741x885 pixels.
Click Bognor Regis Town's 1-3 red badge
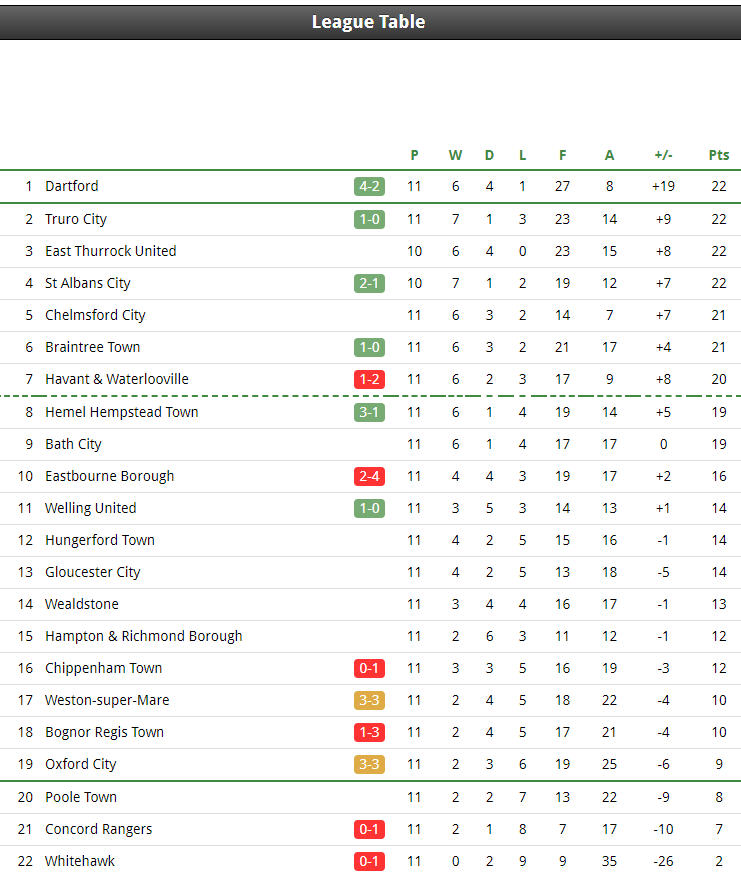pos(369,732)
